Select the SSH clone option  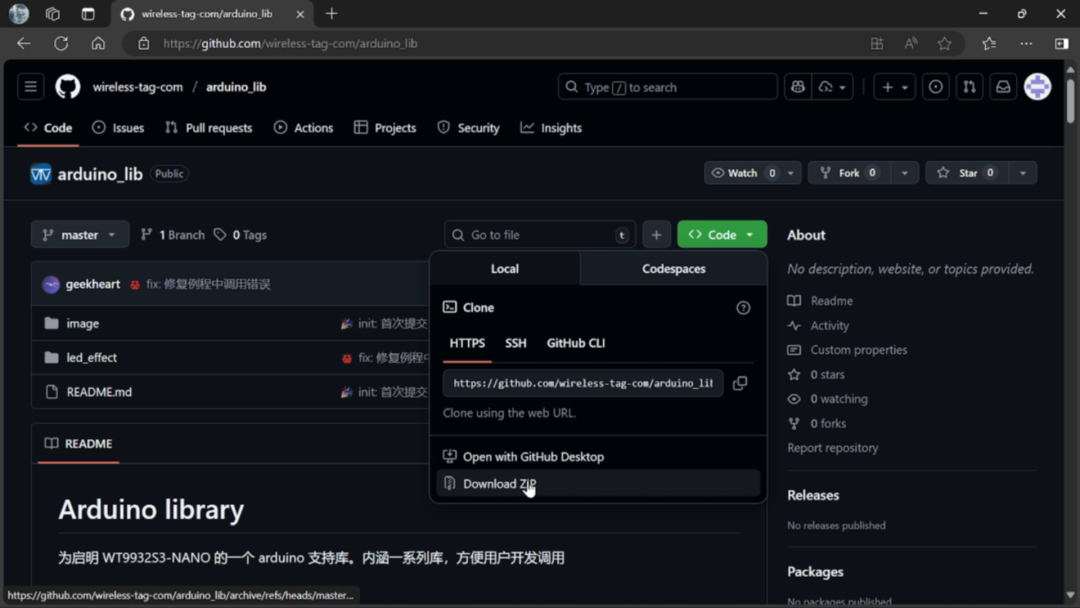pyautogui.click(x=515, y=343)
